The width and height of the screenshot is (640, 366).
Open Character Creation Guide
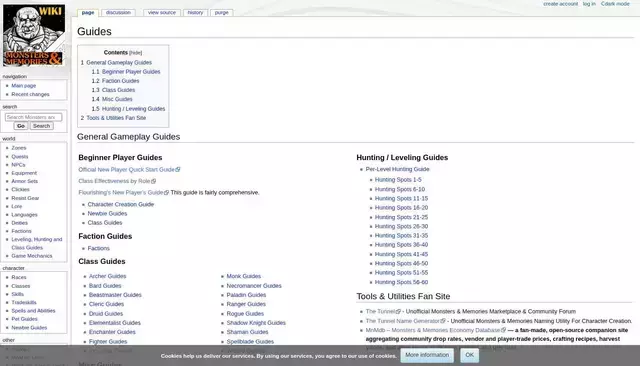coord(121,204)
